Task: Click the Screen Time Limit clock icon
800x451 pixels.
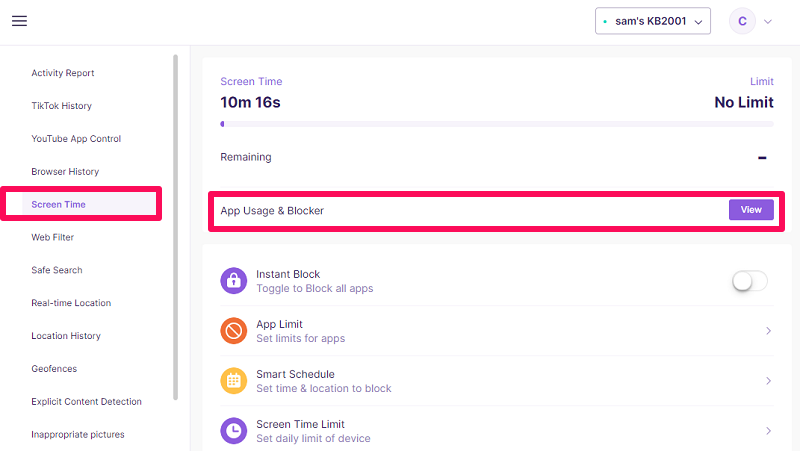Action: pyautogui.click(x=233, y=431)
